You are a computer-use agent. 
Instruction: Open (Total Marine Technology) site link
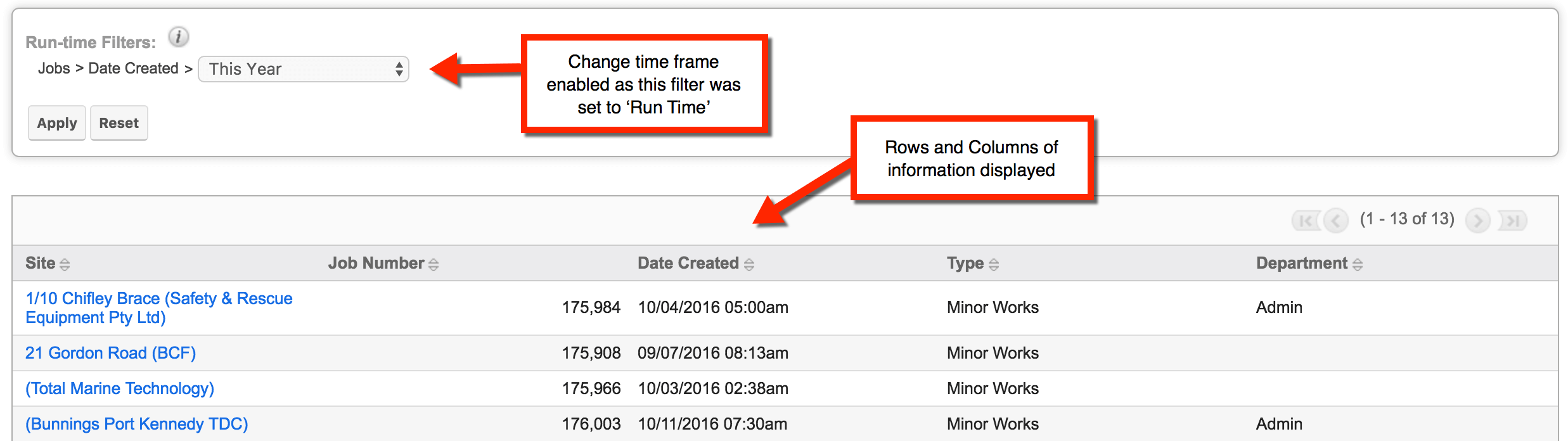pyautogui.click(x=120, y=388)
